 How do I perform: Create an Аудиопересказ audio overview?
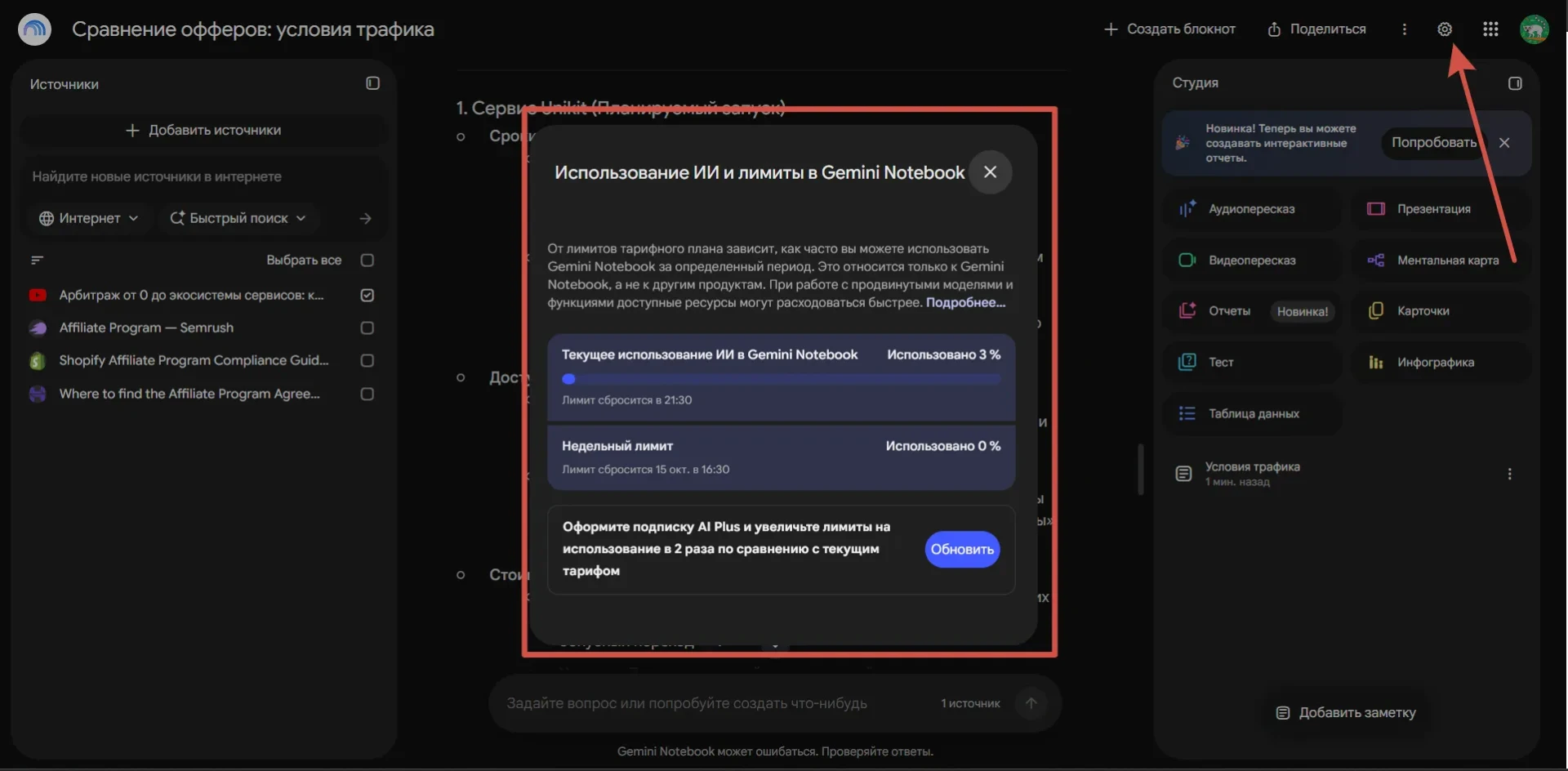1252,209
